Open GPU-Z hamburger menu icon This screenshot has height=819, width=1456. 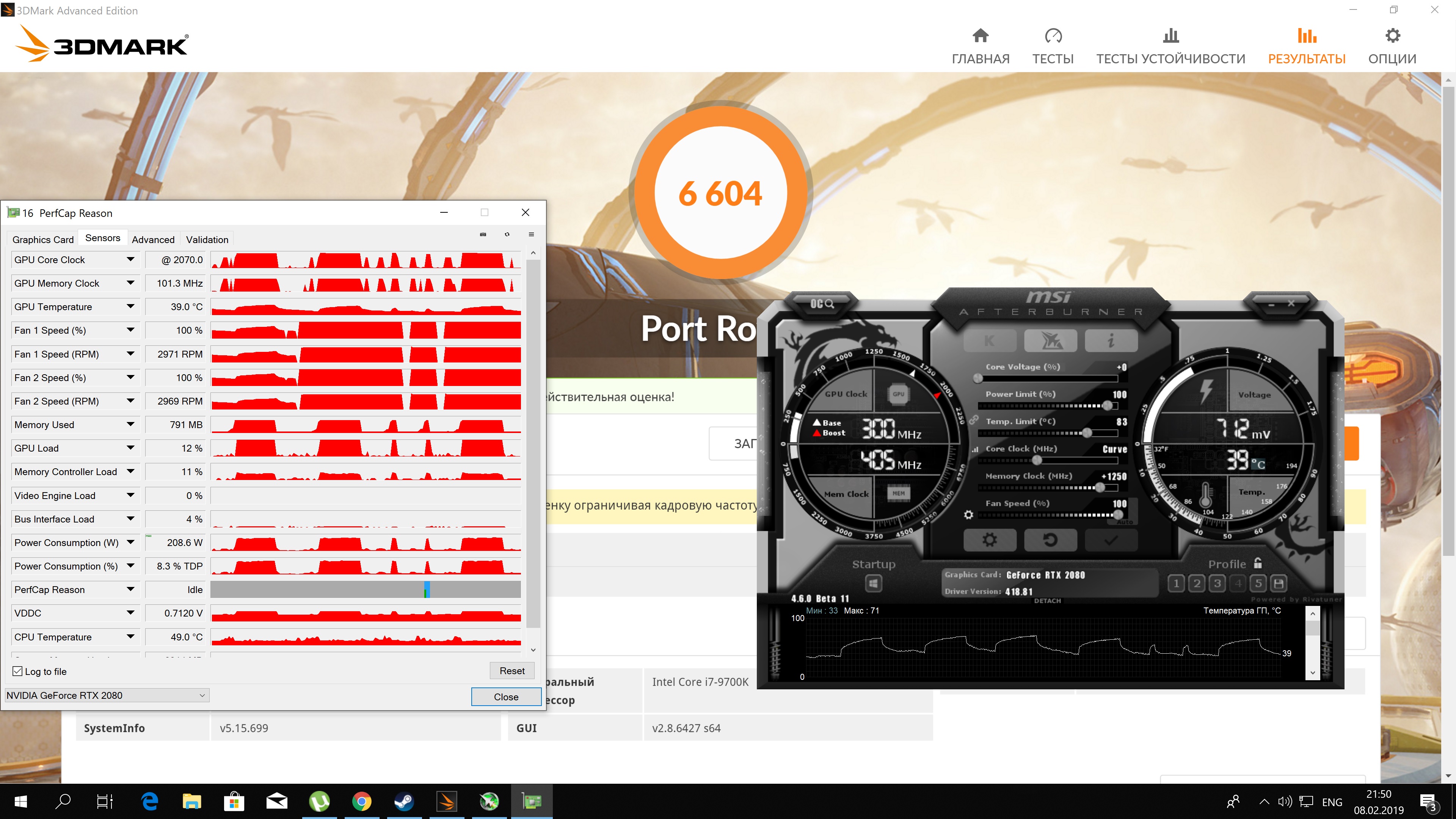[x=531, y=234]
